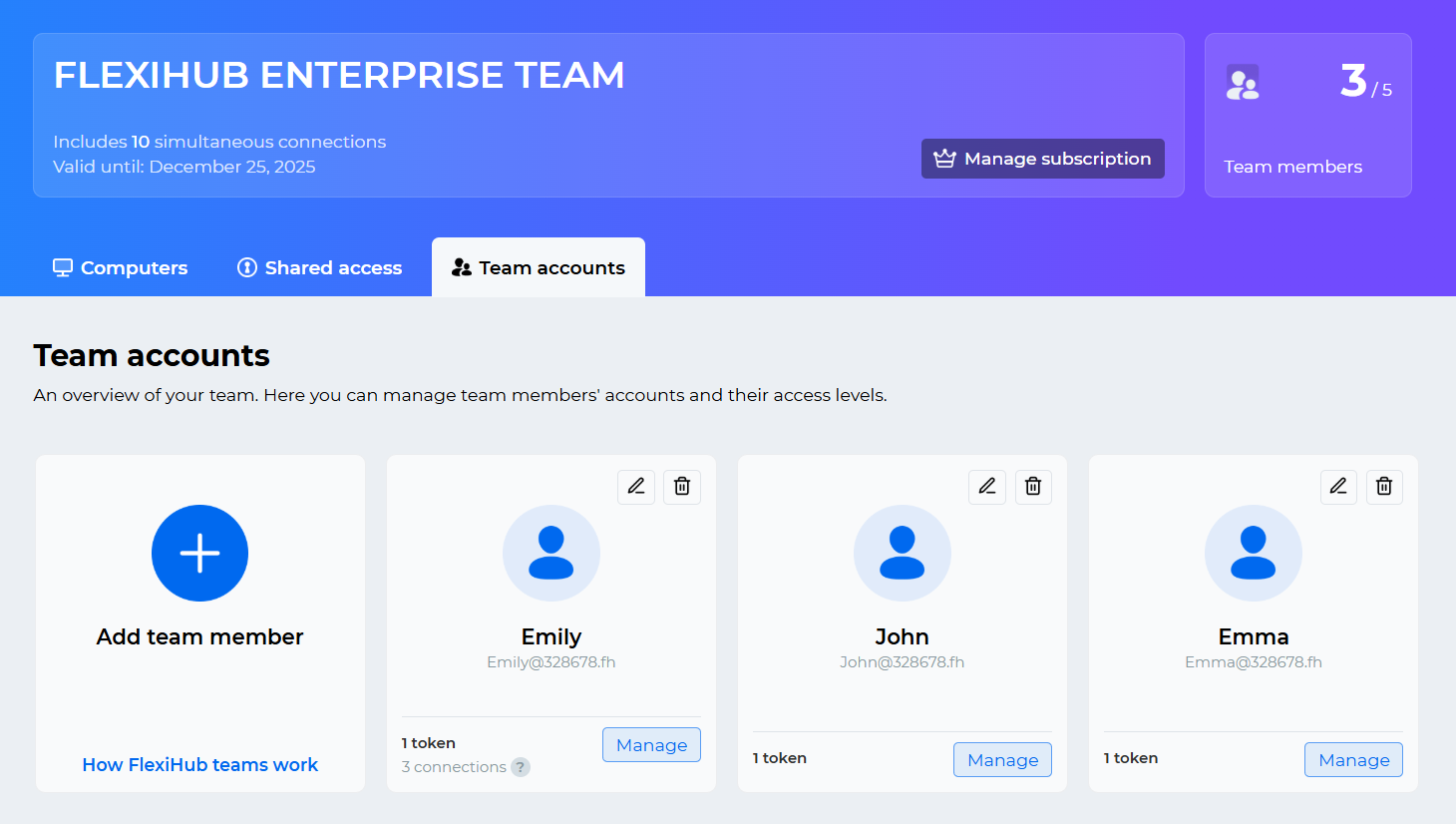Screen dimensions: 1456x824
Task: Click the Manage subscription button
Action: pyautogui.click(x=1043, y=159)
